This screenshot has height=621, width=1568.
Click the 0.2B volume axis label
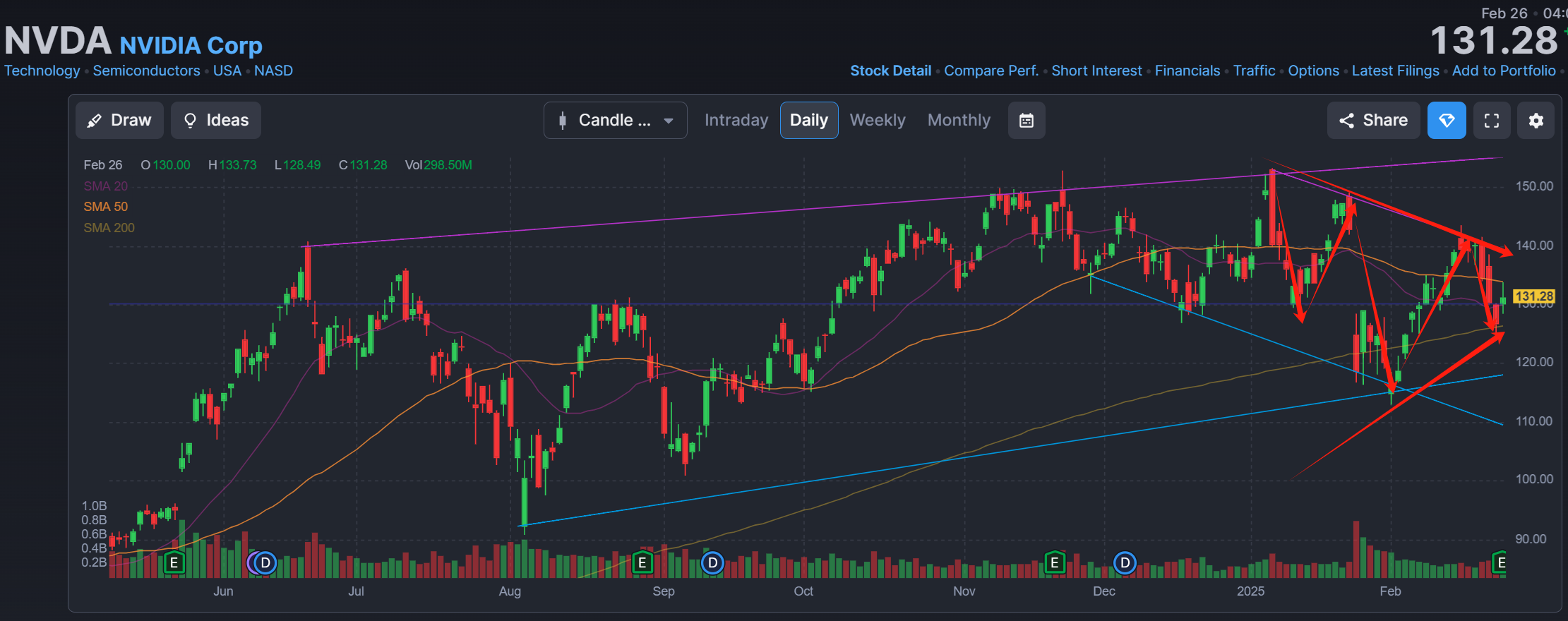(95, 562)
